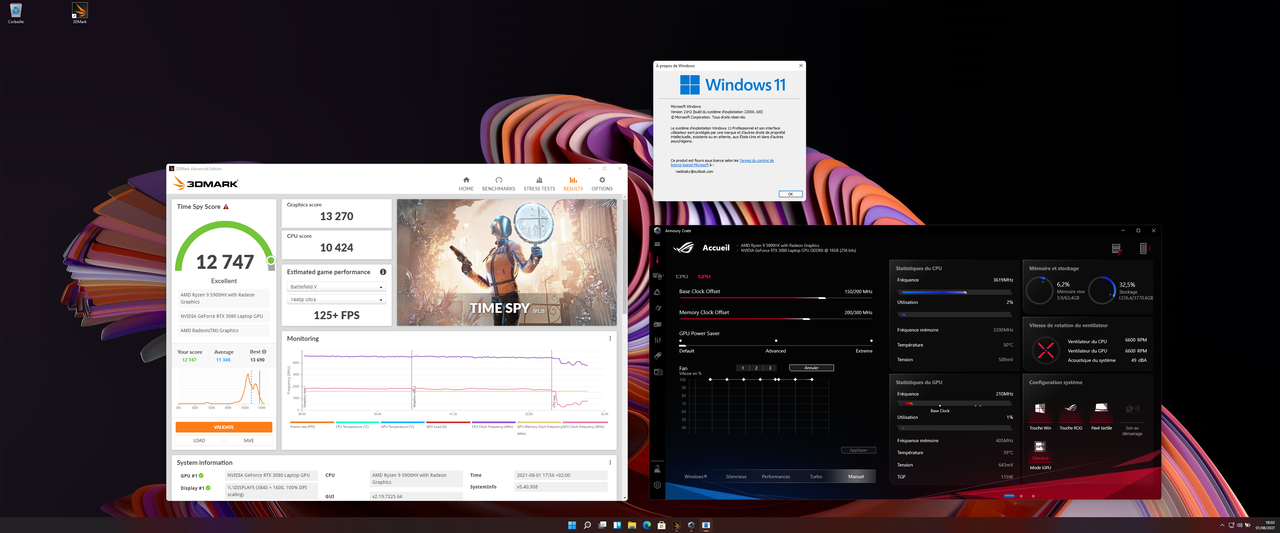This screenshot has height=533, width=1280.
Task: Toggle Son au démarrage setting
Action: [1131, 417]
